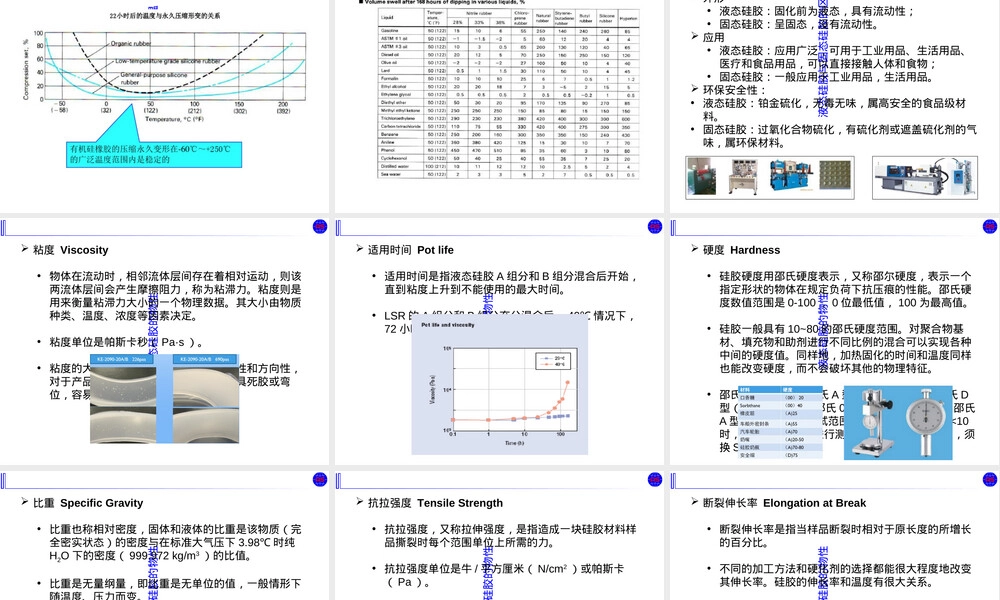Select the bullet '液态硅胶：固化前为液态'
Image resolution: width=1000 pixels, height=600 pixels.
pos(817,11)
